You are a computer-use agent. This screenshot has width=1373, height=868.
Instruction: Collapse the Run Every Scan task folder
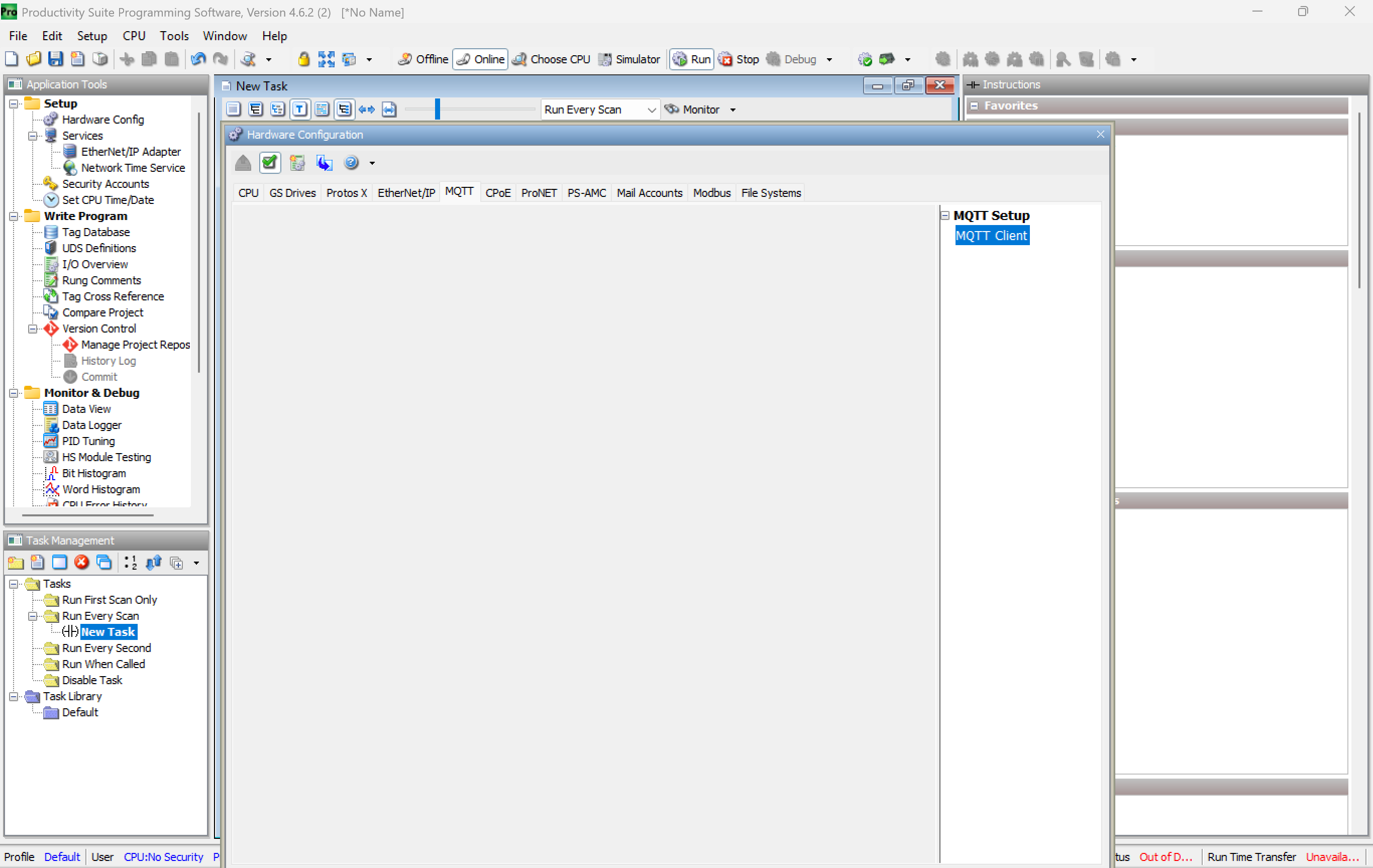tap(33, 616)
